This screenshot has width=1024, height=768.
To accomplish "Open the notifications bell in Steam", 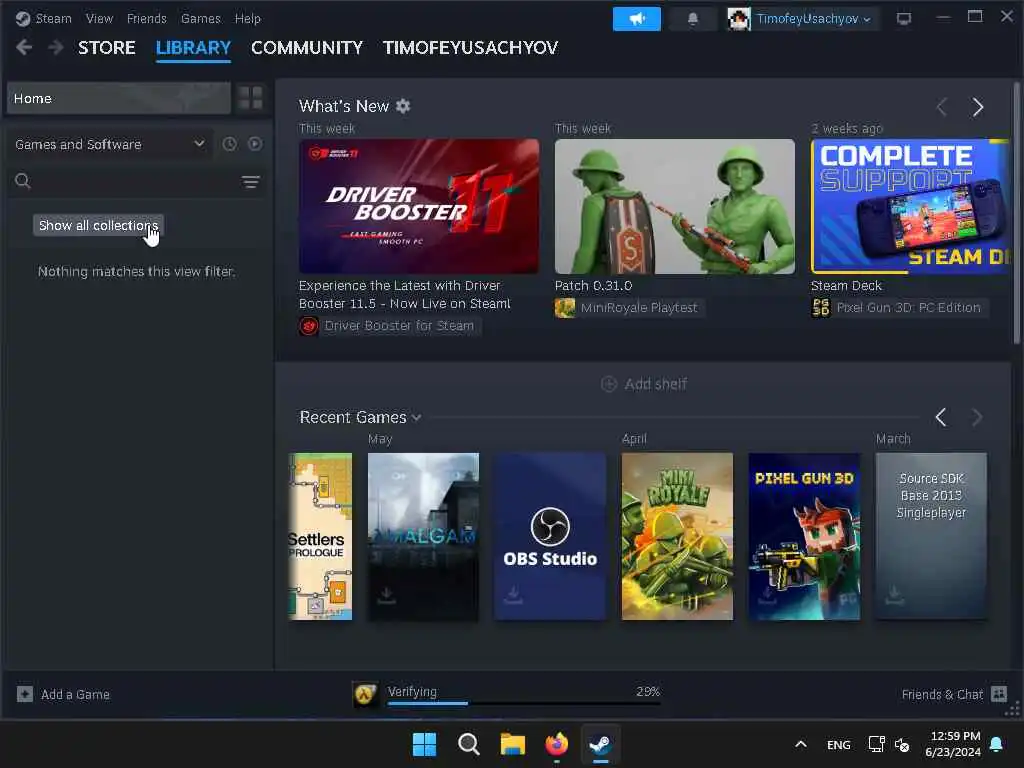I will (693, 19).
